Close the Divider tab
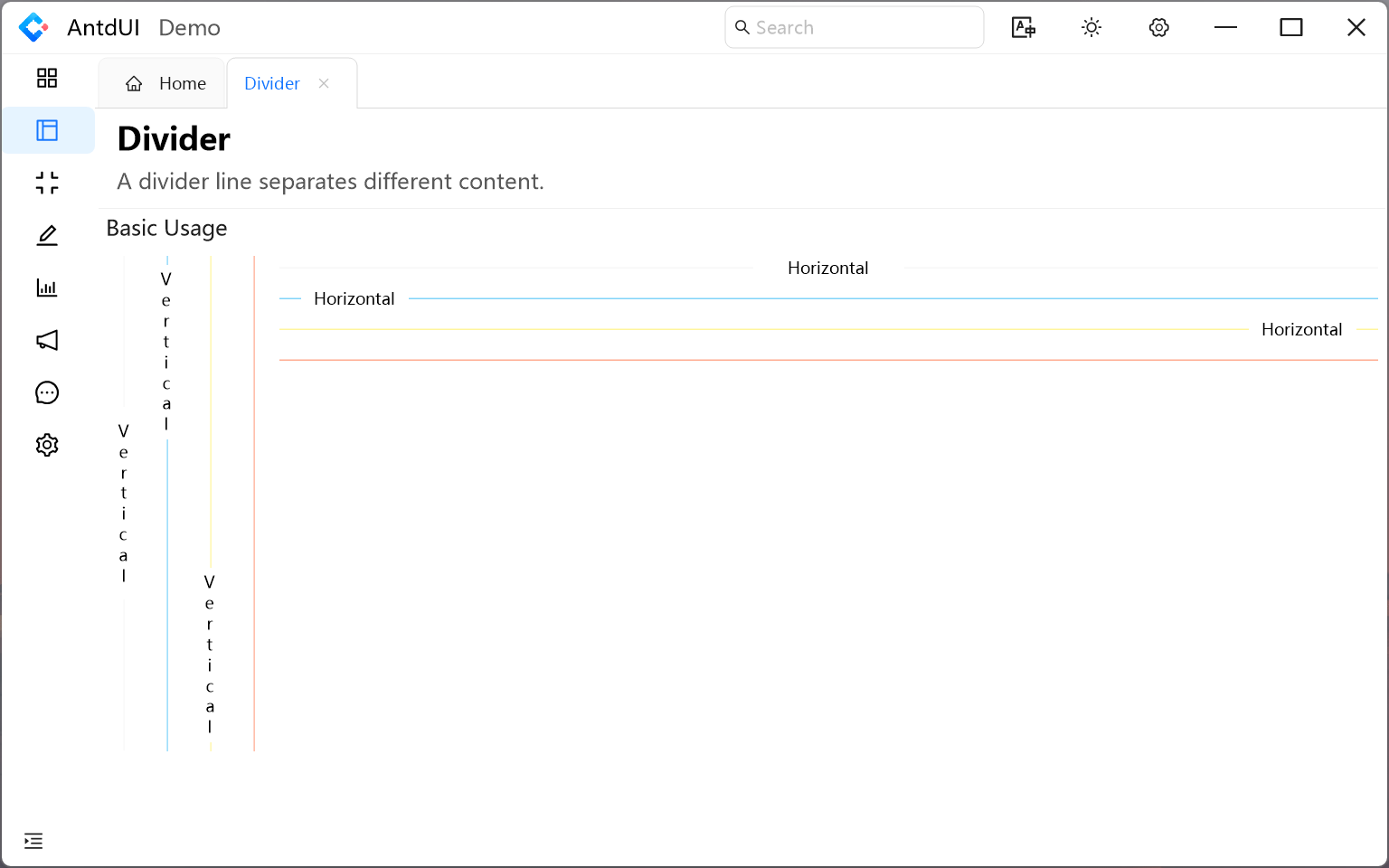 point(324,83)
